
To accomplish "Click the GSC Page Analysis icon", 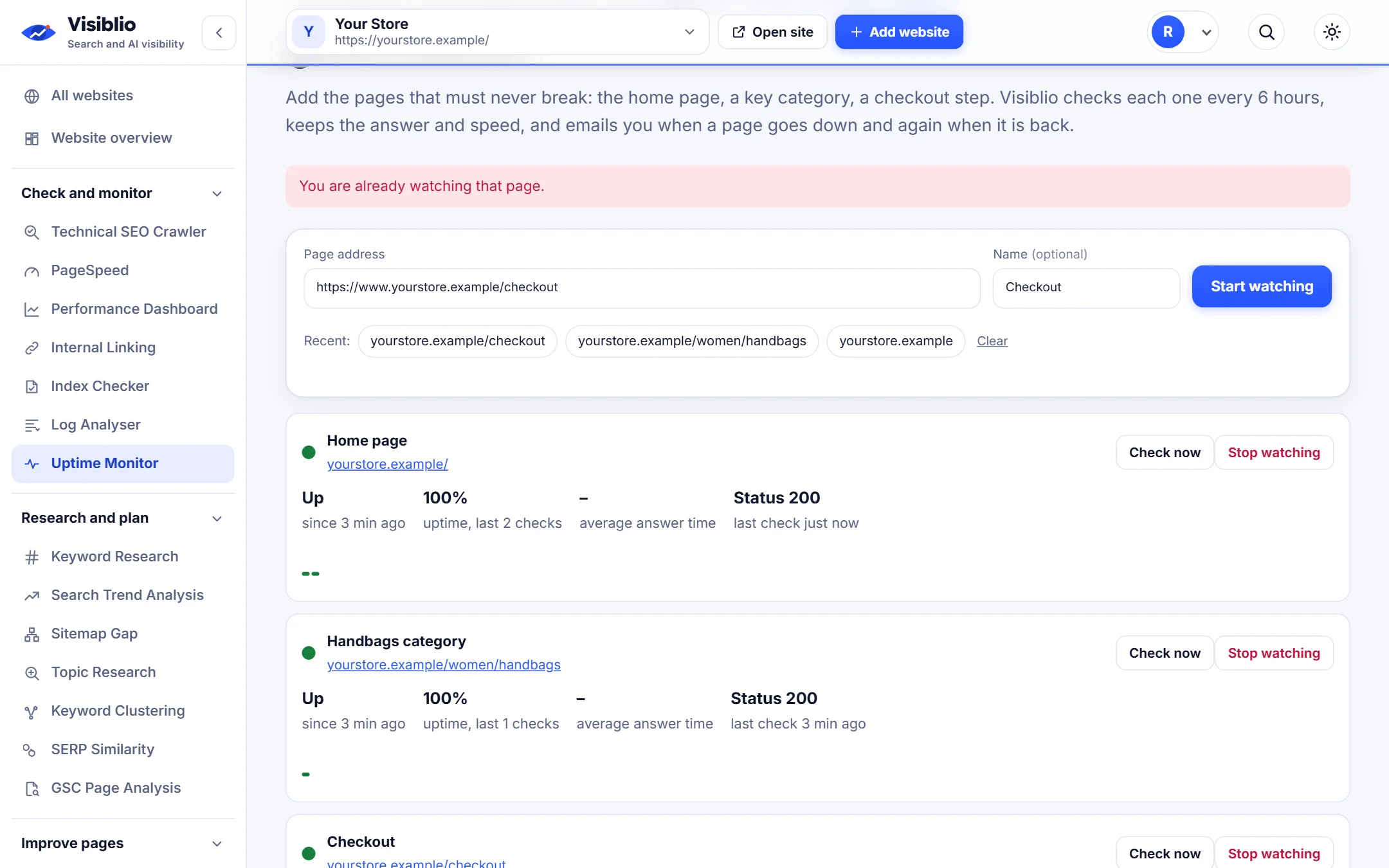I will pyautogui.click(x=32, y=789).
